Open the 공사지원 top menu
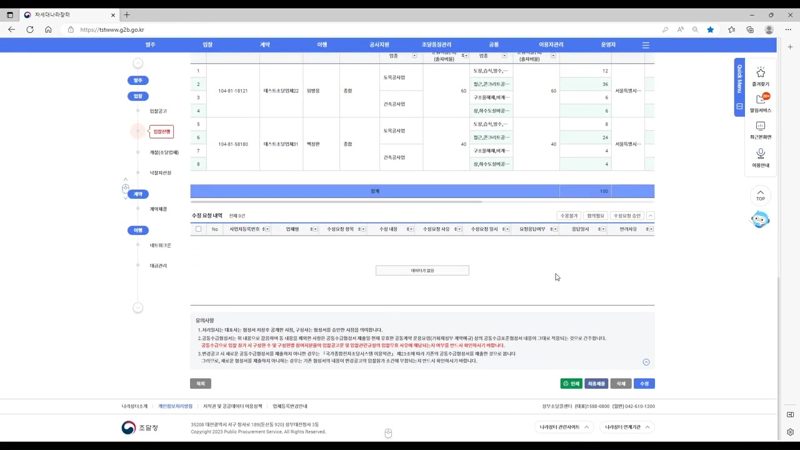800x450 pixels. [379, 45]
